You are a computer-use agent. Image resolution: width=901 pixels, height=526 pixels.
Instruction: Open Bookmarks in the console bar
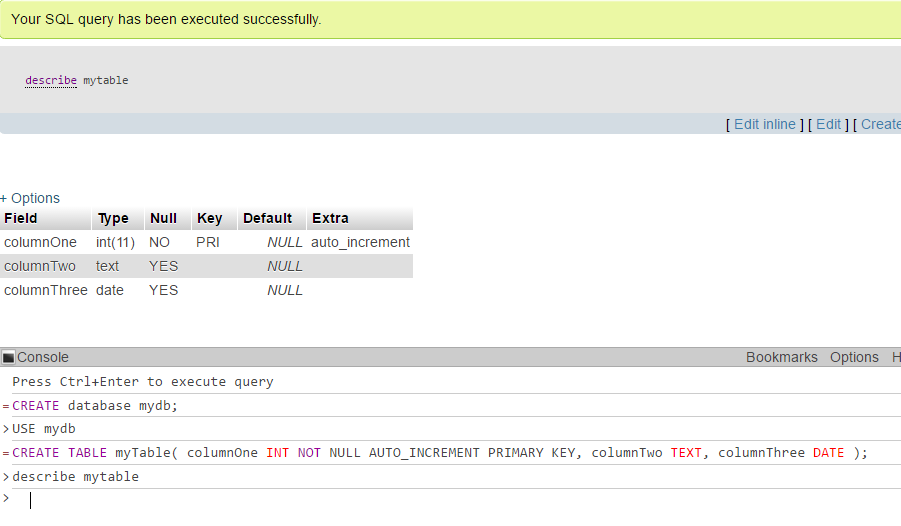(781, 357)
